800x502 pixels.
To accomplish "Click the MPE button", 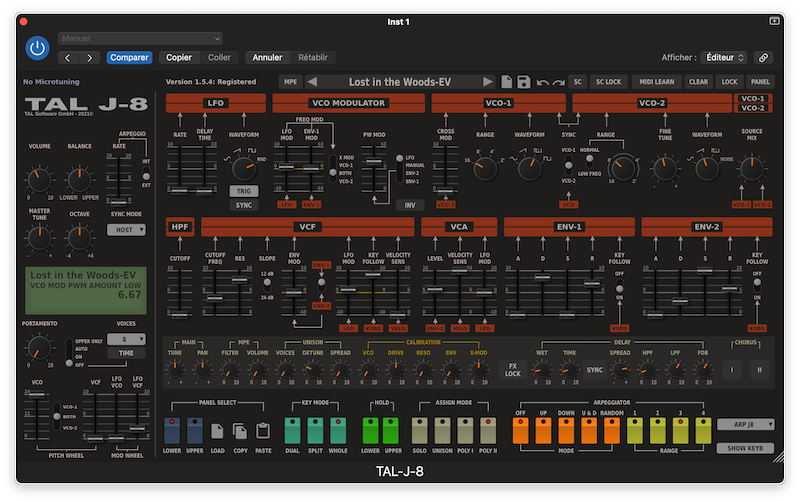I will point(290,82).
